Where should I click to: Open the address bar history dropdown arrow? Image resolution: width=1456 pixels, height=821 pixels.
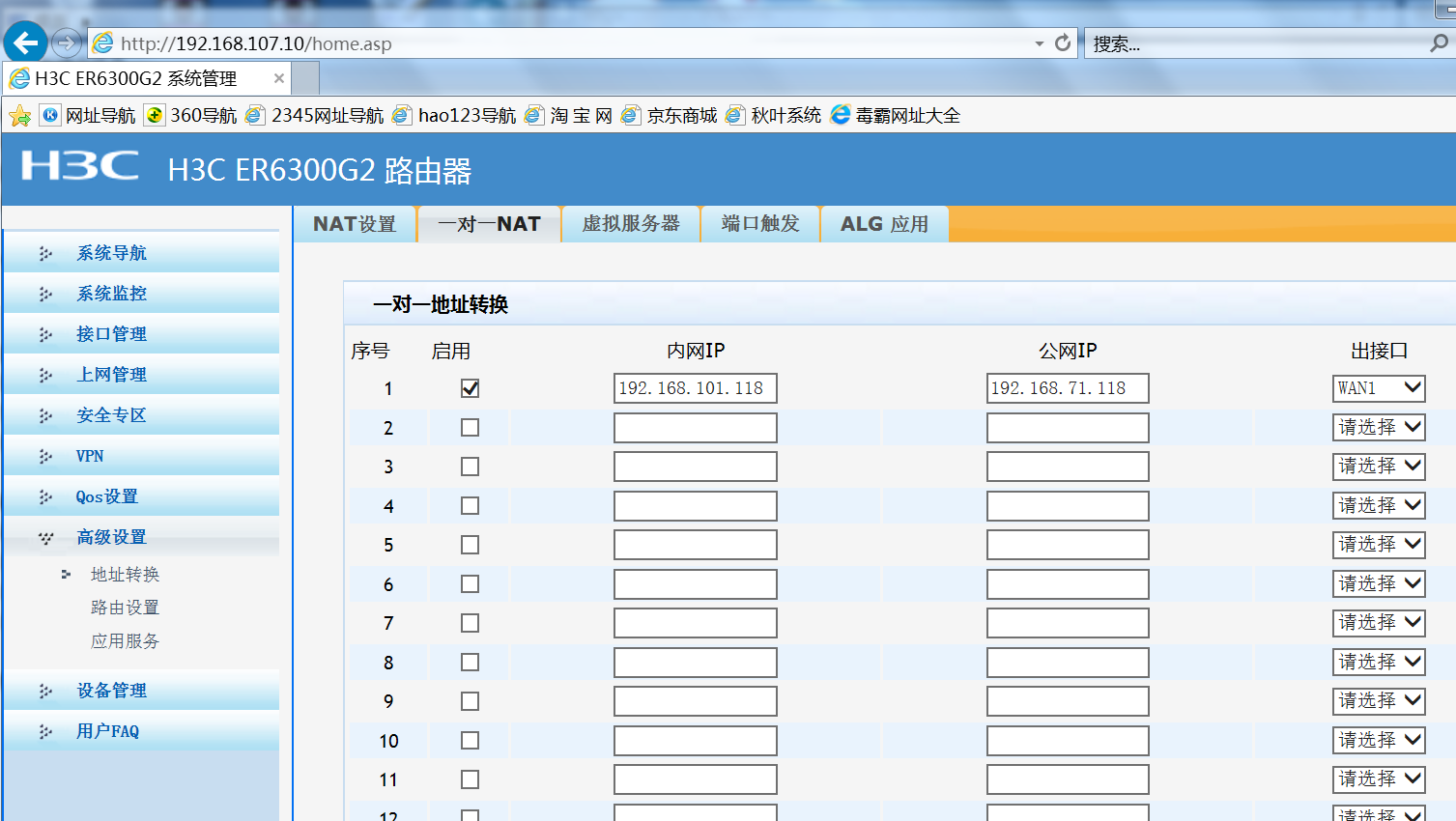point(1040,43)
